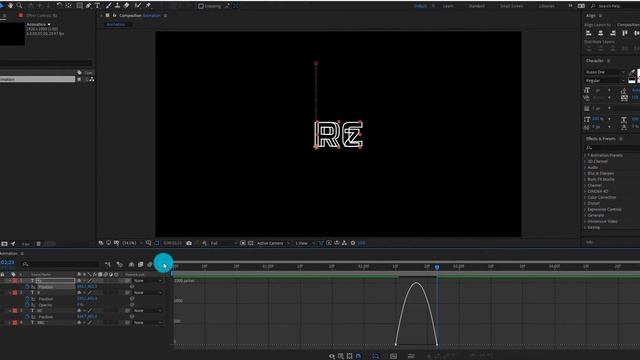Pick font color with Character eyedropper
Screen dimensions: 640x360
632,72
